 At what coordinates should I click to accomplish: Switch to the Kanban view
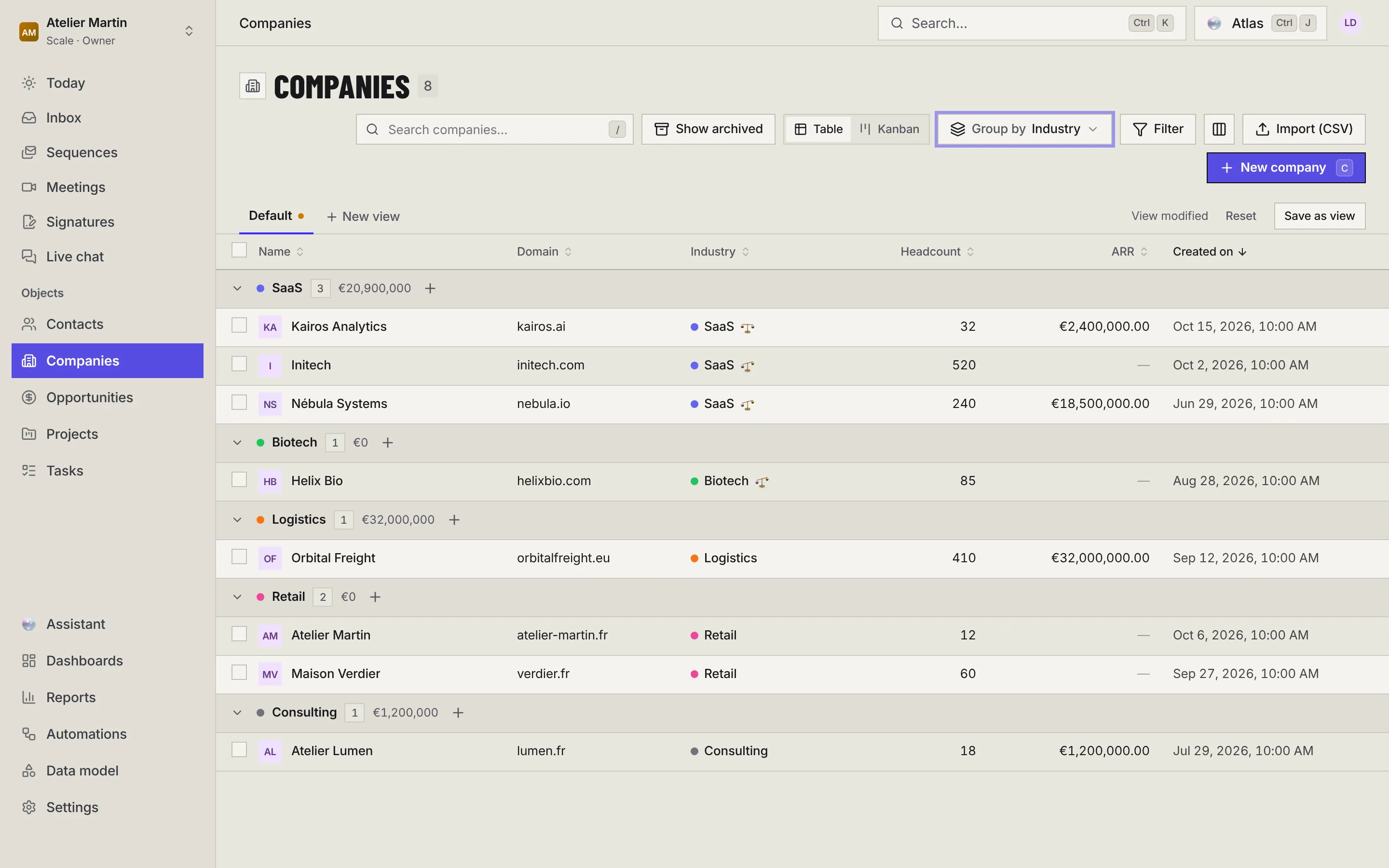889,129
